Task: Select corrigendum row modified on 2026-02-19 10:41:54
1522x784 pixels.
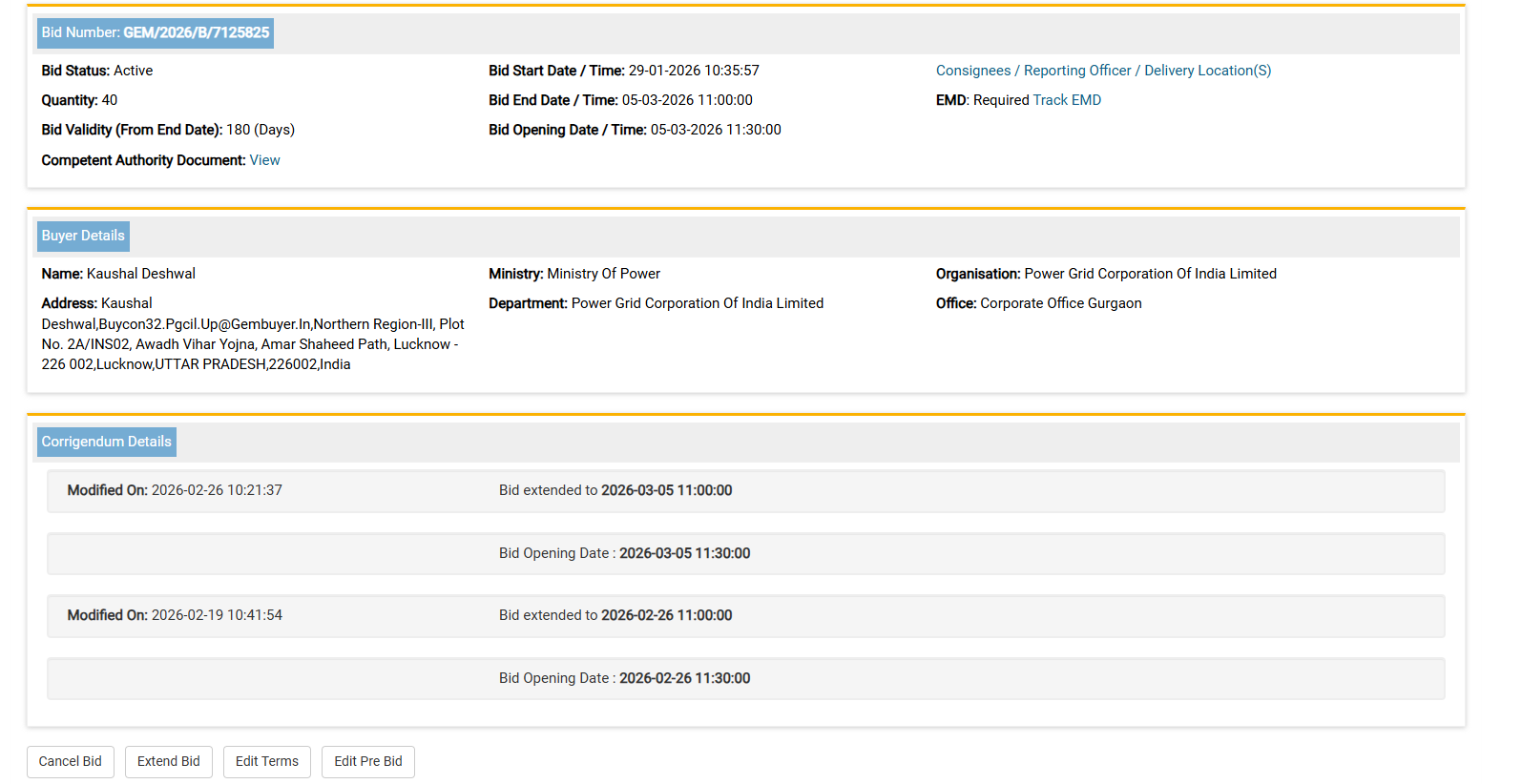Action: tap(744, 615)
